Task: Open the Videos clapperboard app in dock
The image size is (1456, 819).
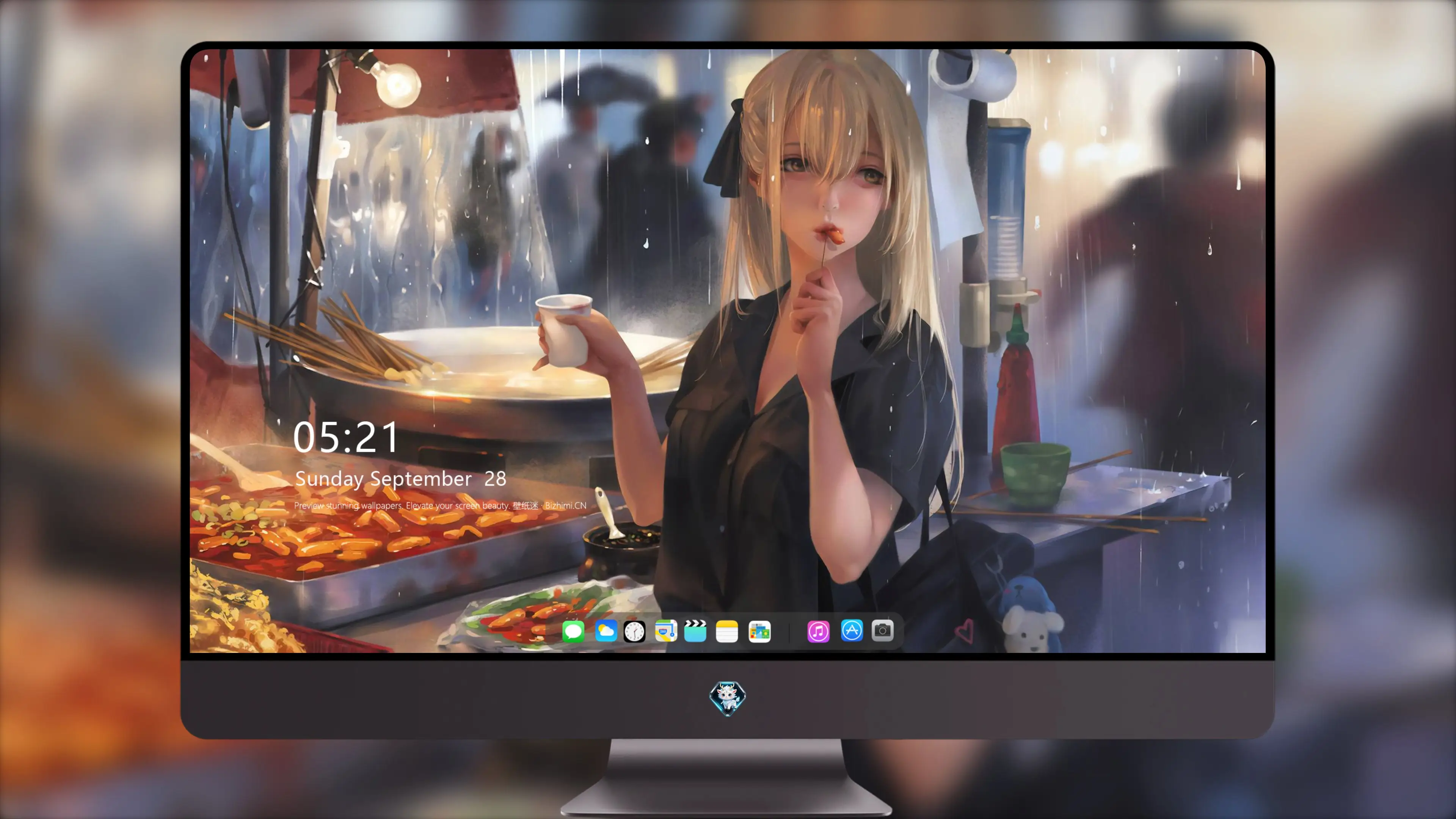Action: [695, 631]
